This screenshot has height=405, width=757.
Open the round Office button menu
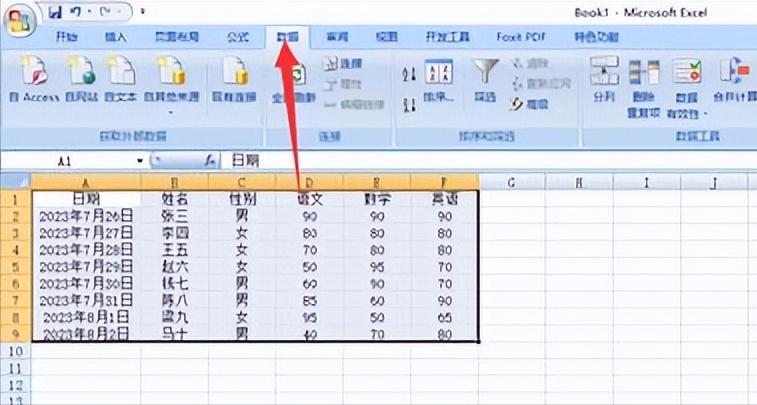20,22
